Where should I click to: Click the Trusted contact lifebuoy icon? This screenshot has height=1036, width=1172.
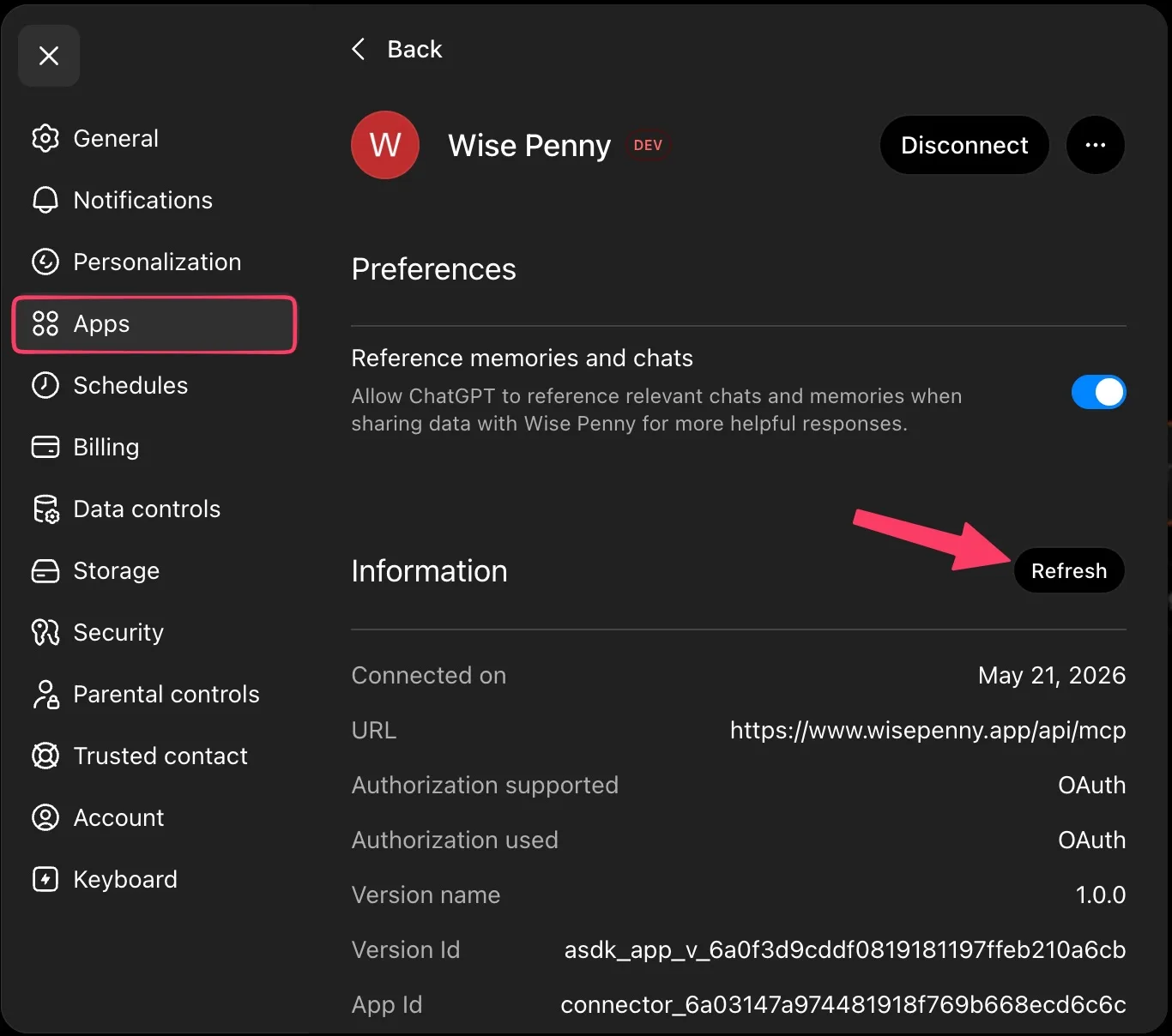tap(45, 756)
